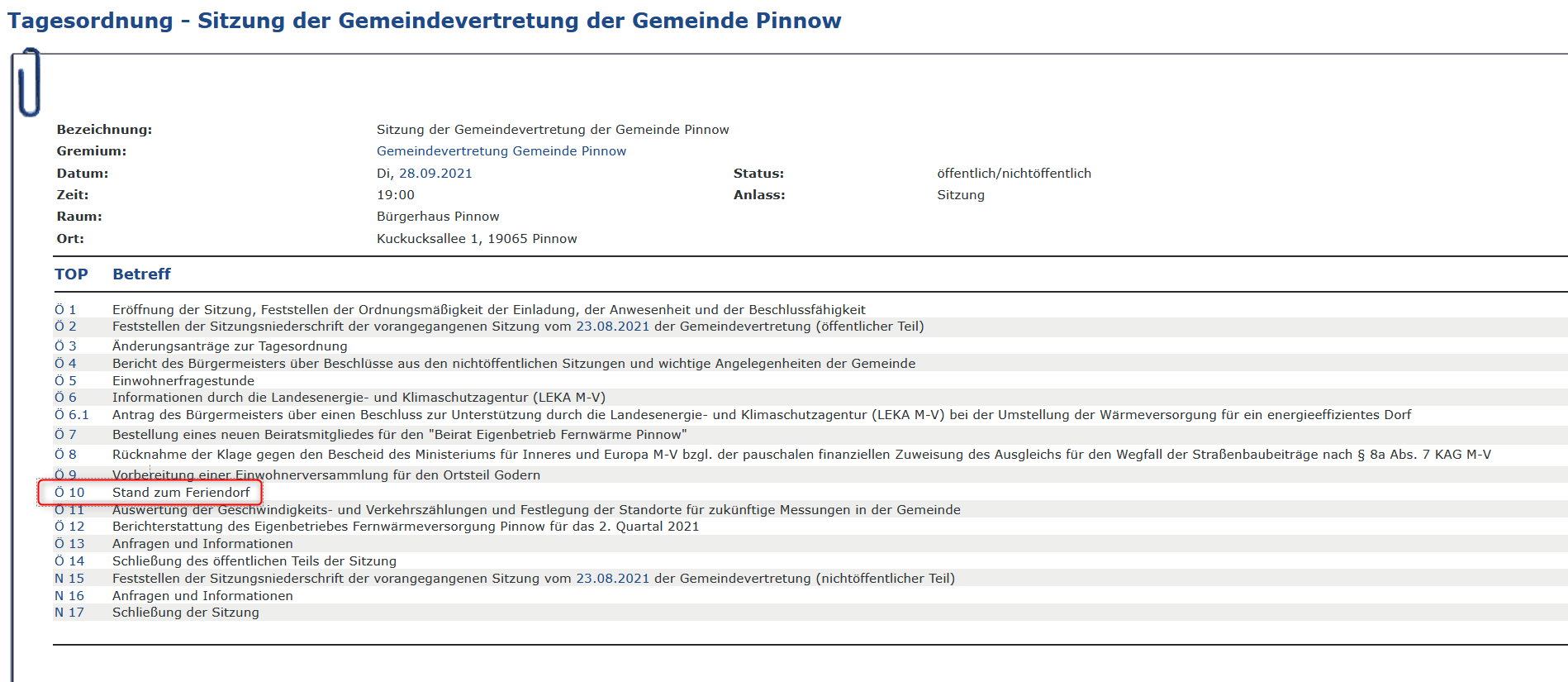Open agenda item Ö 12

[x=69, y=527]
